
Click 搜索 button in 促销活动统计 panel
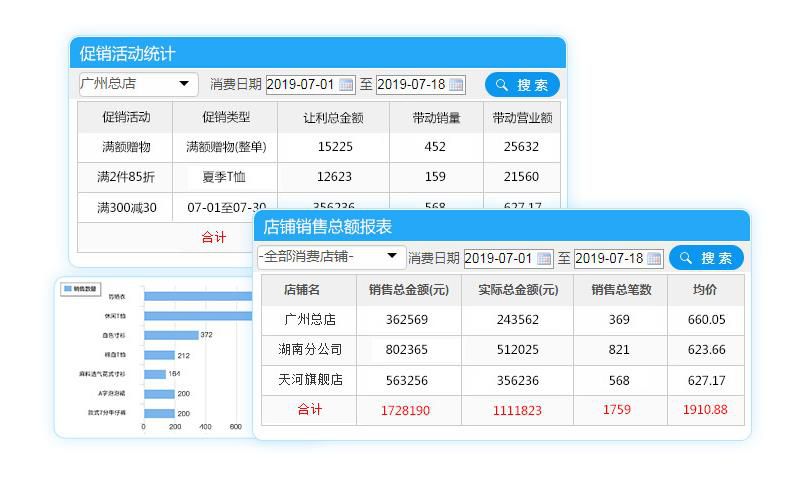522,85
